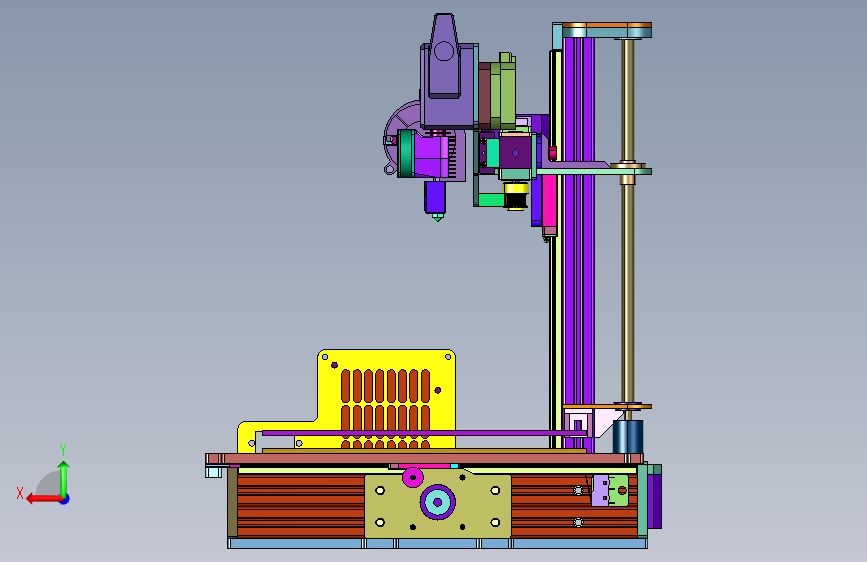
Task: Select the hotend nozzle tip
Action: (437, 217)
